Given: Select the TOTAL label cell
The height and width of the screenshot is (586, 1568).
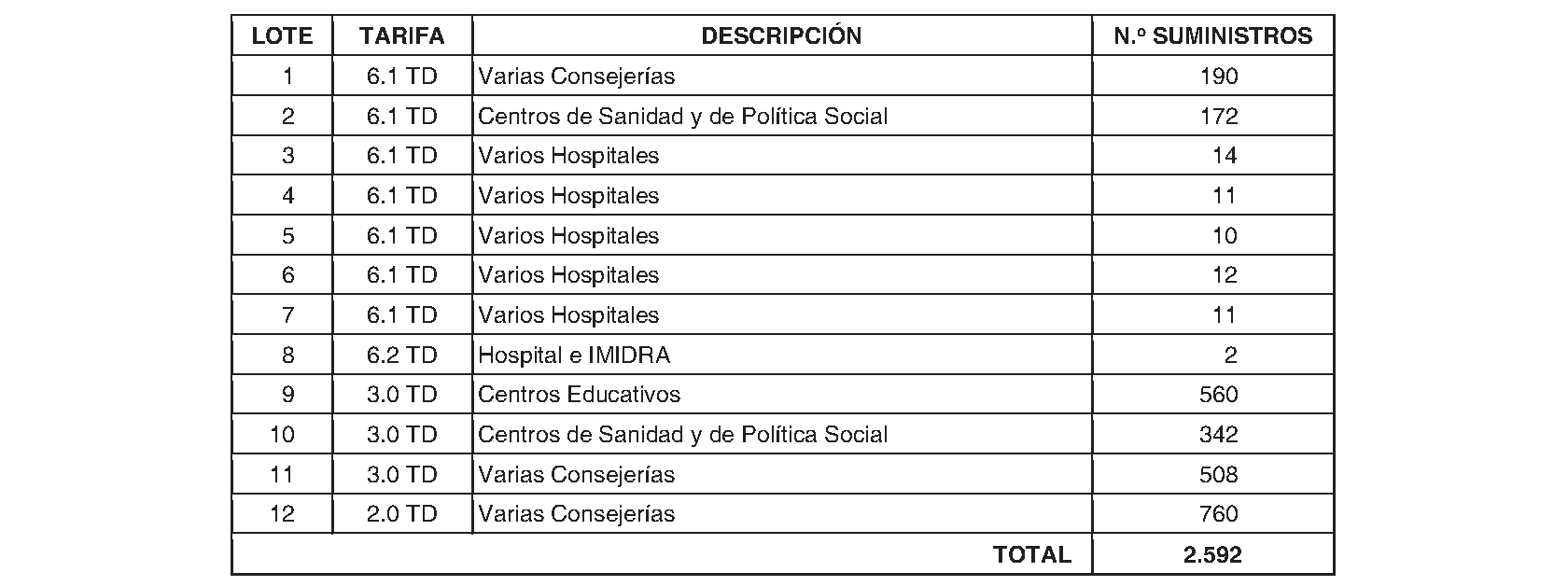Looking at the screenshot, I should tap(1031, 555).
